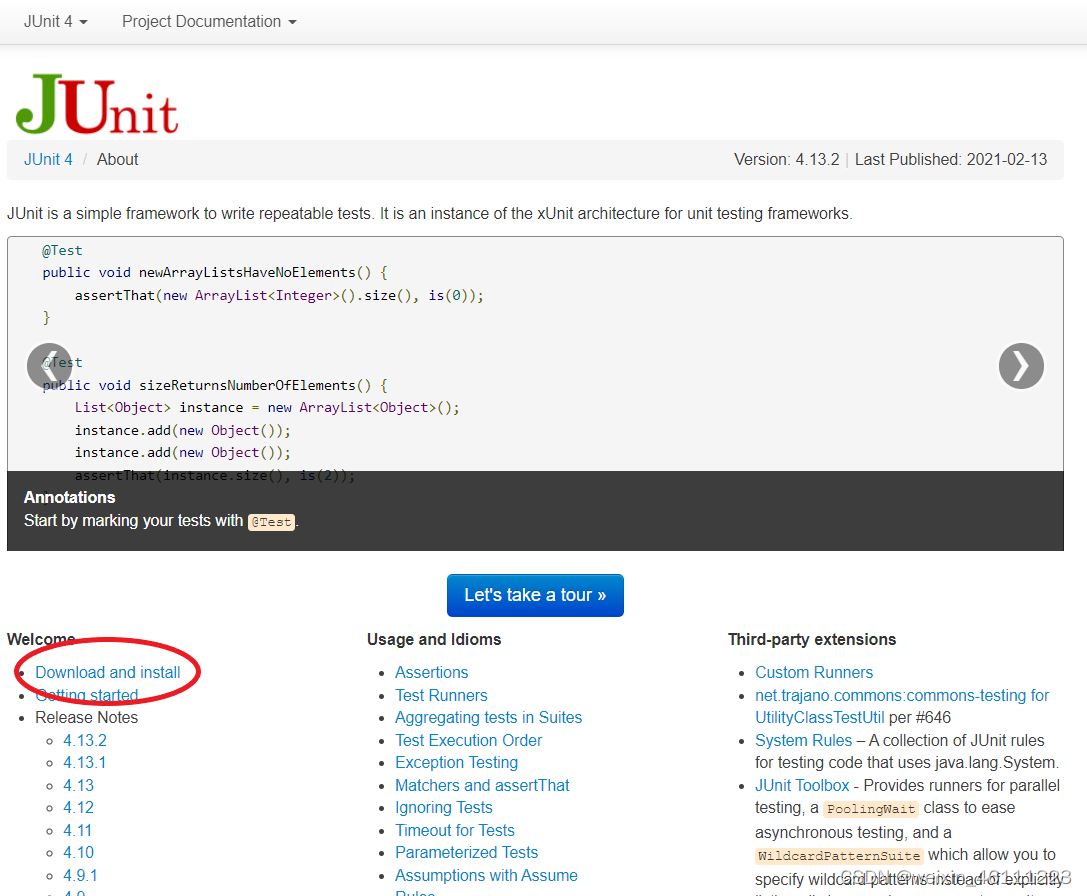The height and width of the screenshot is (896, 1087).
Task: Open the JUnit 4 dropdown menu
Action: click(55, 21)
